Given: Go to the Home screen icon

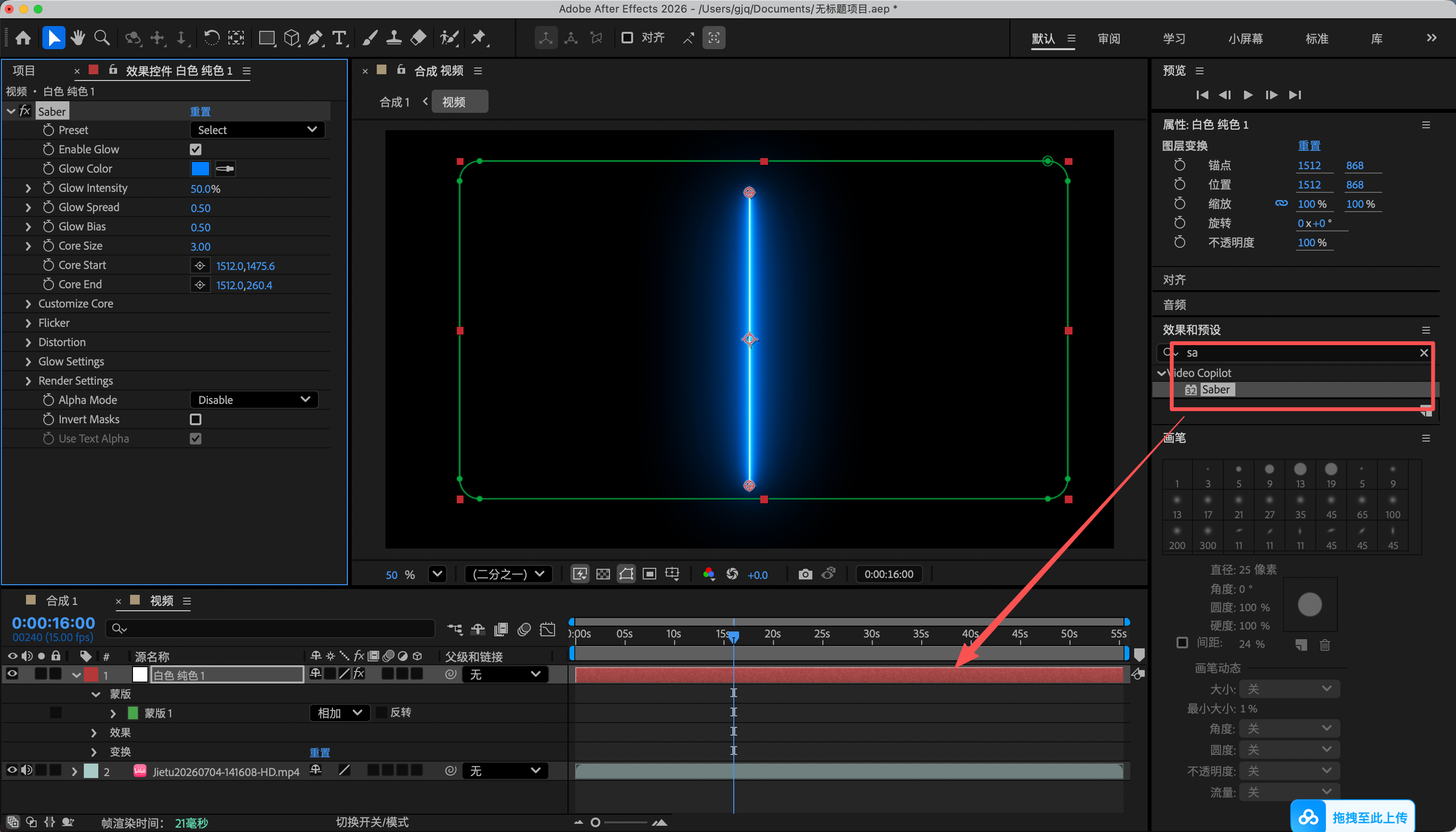Looking at the screenshot, I should point(23,38).
